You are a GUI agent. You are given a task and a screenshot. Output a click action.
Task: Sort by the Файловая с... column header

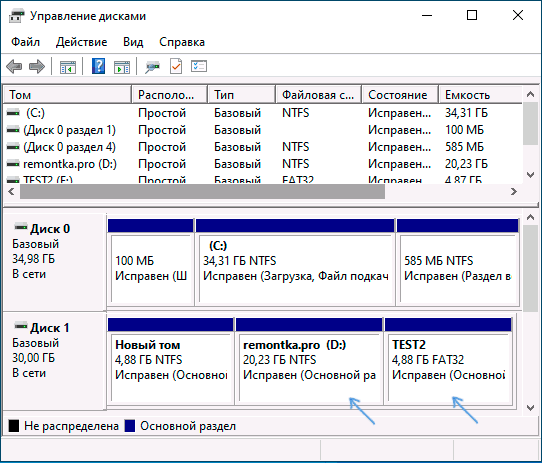318,94
